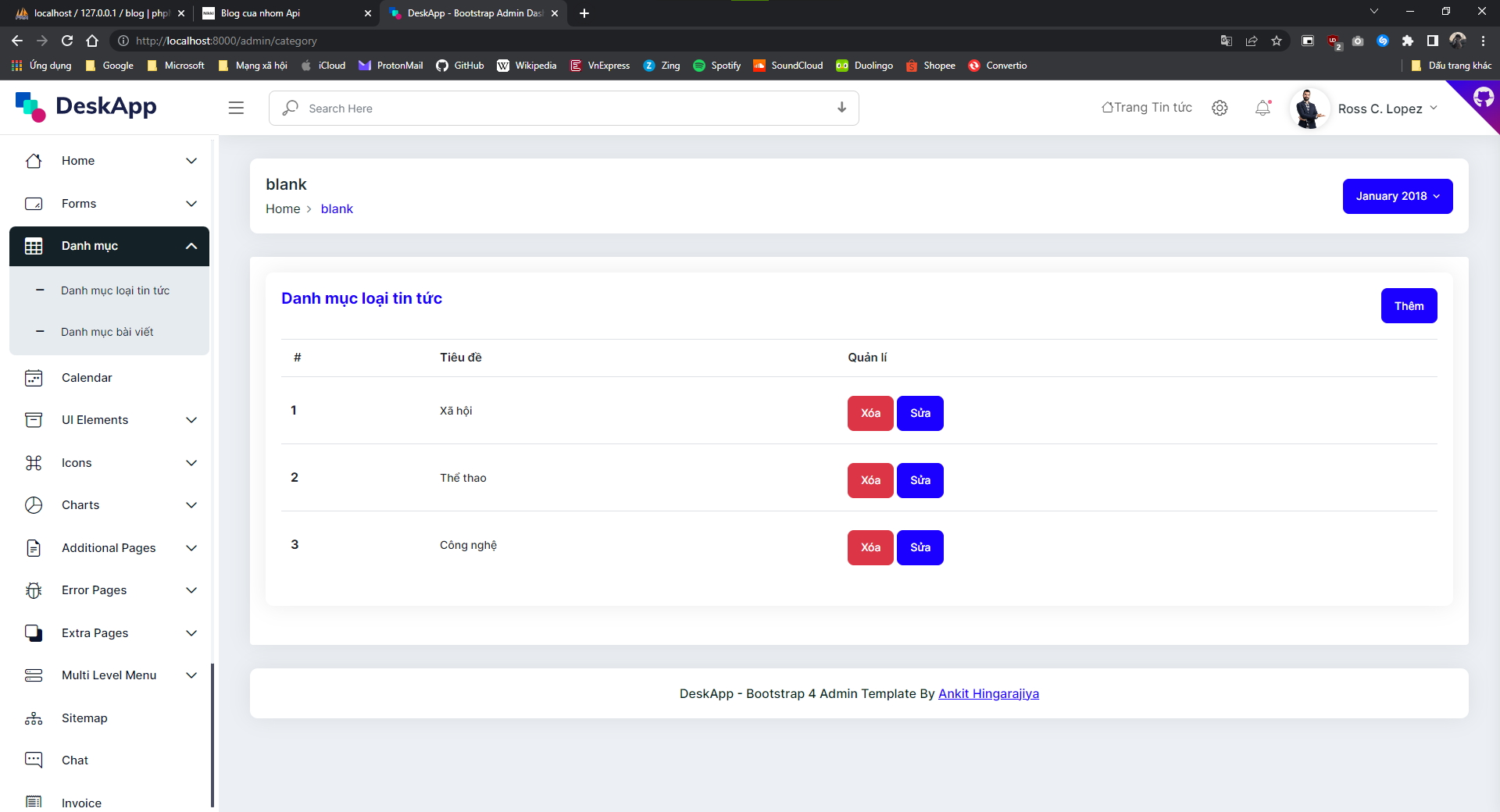Screen dimensions: 1500x812
Task: Click the Multi Level Menu icon
Action: (34, 675)
